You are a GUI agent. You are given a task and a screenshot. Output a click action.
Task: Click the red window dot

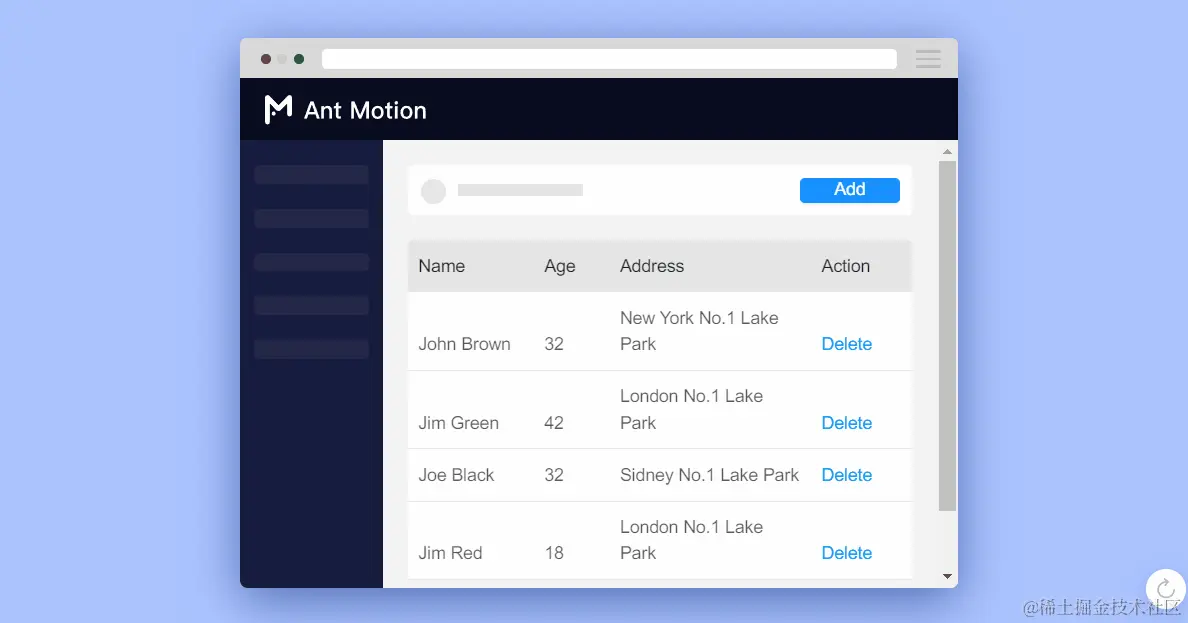266,59
